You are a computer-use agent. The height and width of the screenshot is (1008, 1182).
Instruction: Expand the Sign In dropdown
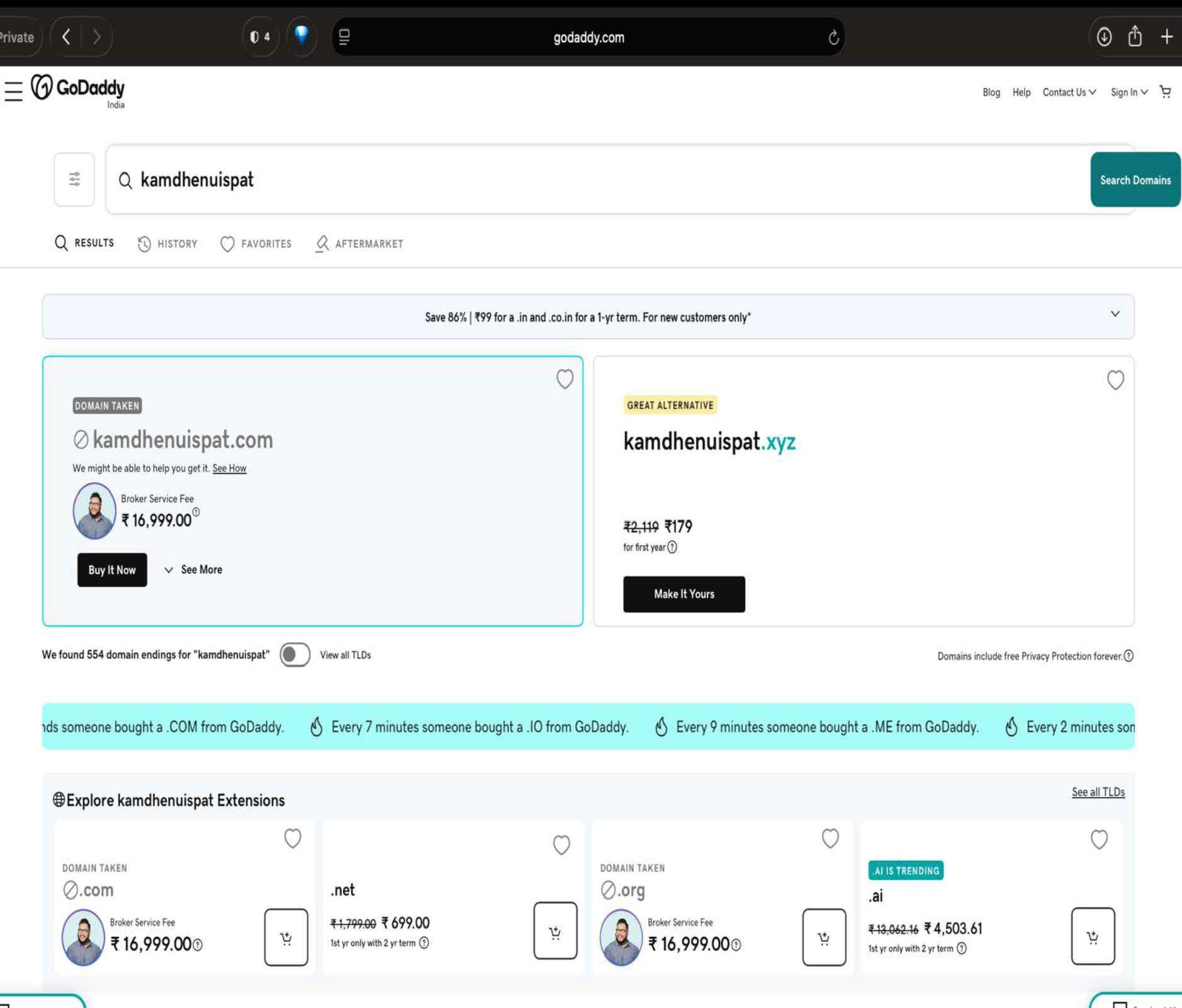[1129, 92]
